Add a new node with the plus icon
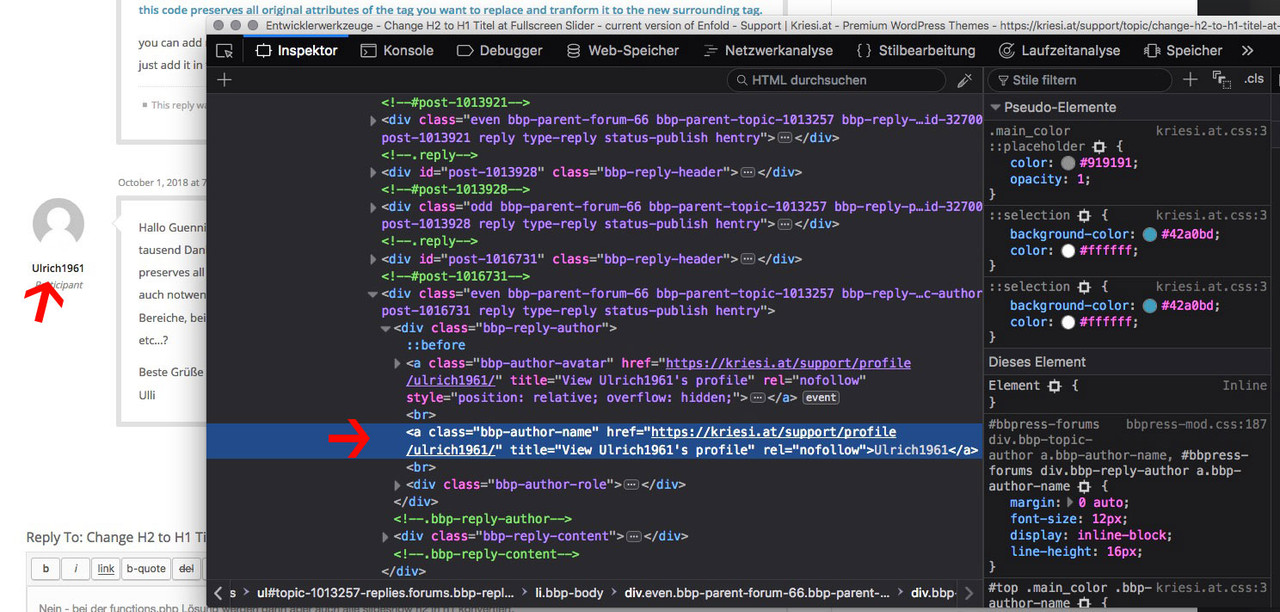1280x612 pixels. click(x=224, y=80)
